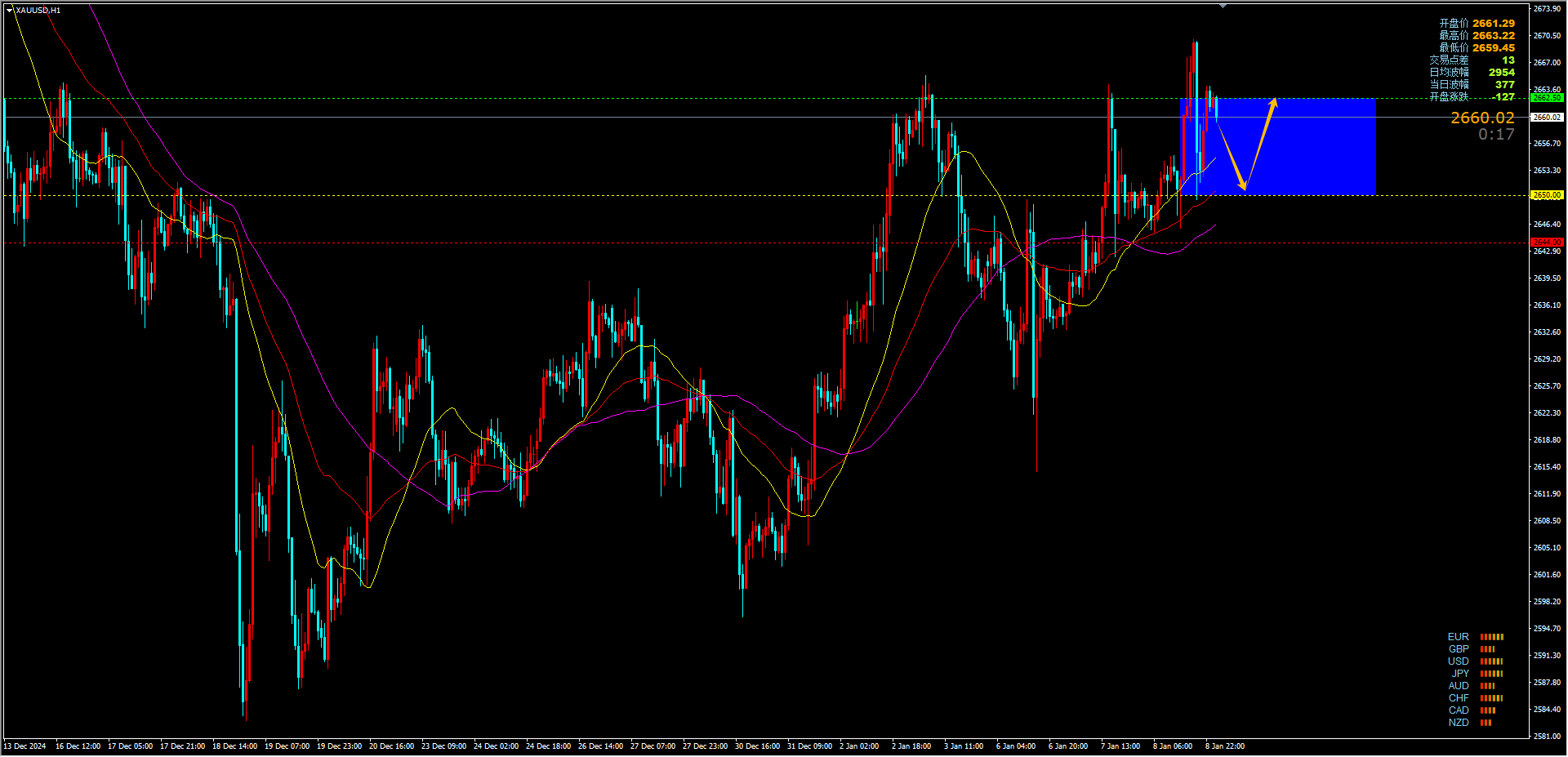Click the GBP currency strength label
This screenshot has width=1568, height=757.
pos(1459,649)
